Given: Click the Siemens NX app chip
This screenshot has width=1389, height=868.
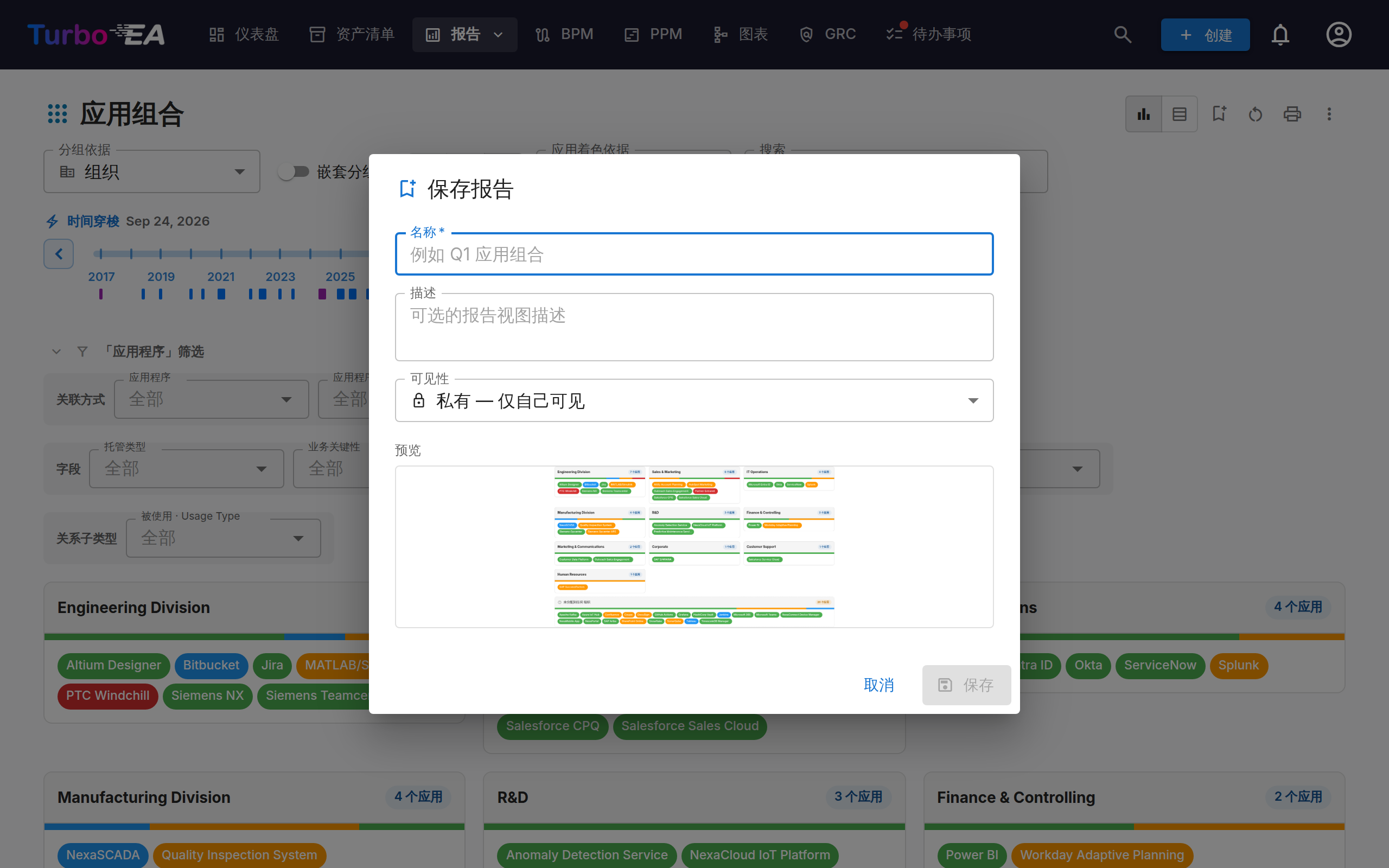Looking at the screenshot, I should point(208,696).
